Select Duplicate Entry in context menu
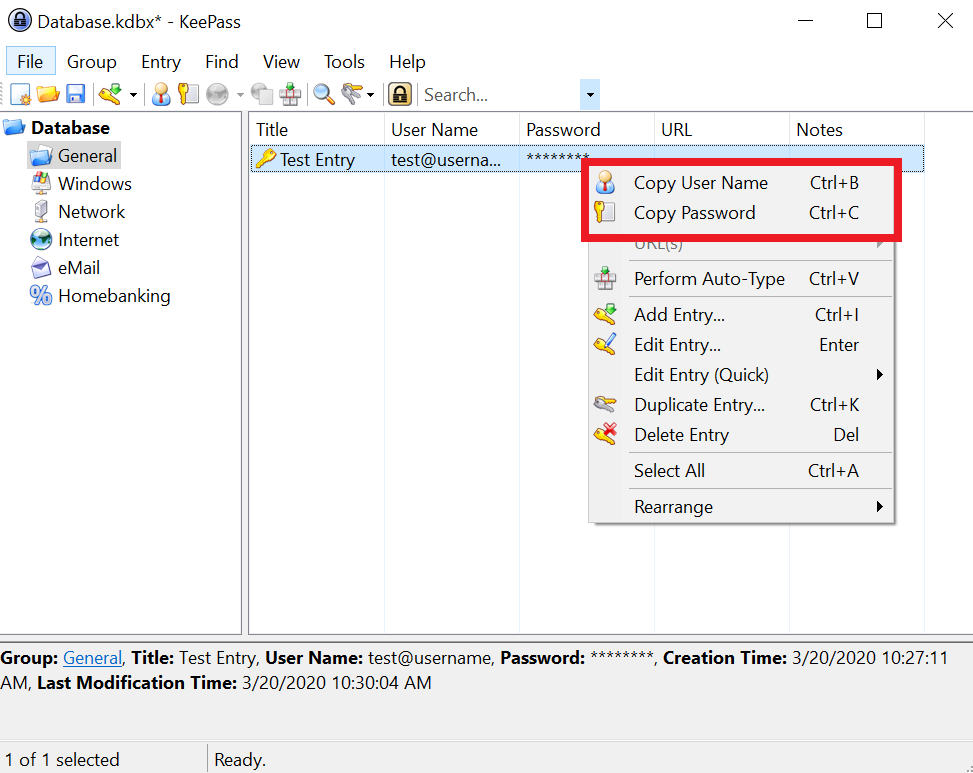This screenshot has width=973, height=773. [x=699, y=405]
